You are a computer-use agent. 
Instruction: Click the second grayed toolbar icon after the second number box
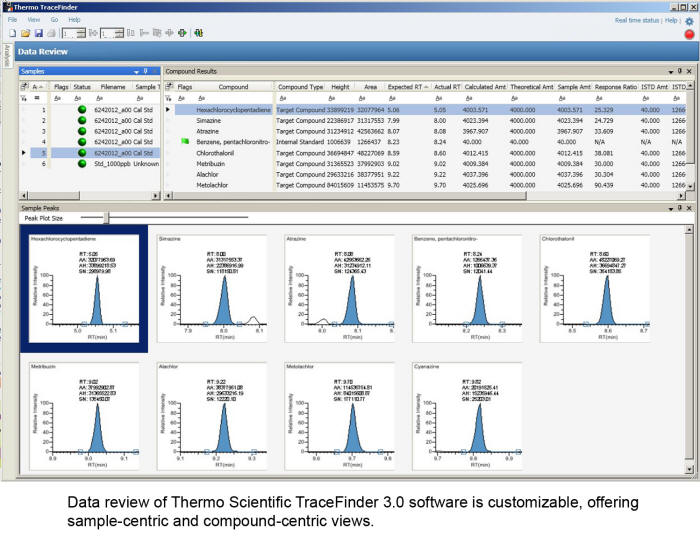click(x=144, y=33)
